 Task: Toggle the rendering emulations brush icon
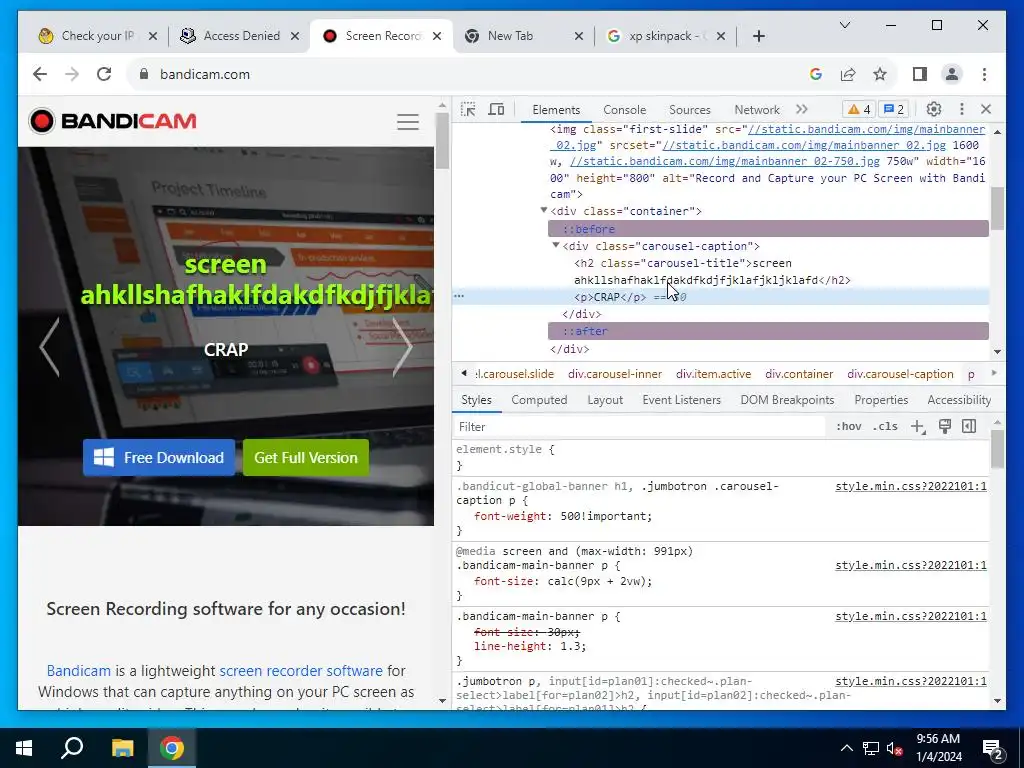(944, 426)
